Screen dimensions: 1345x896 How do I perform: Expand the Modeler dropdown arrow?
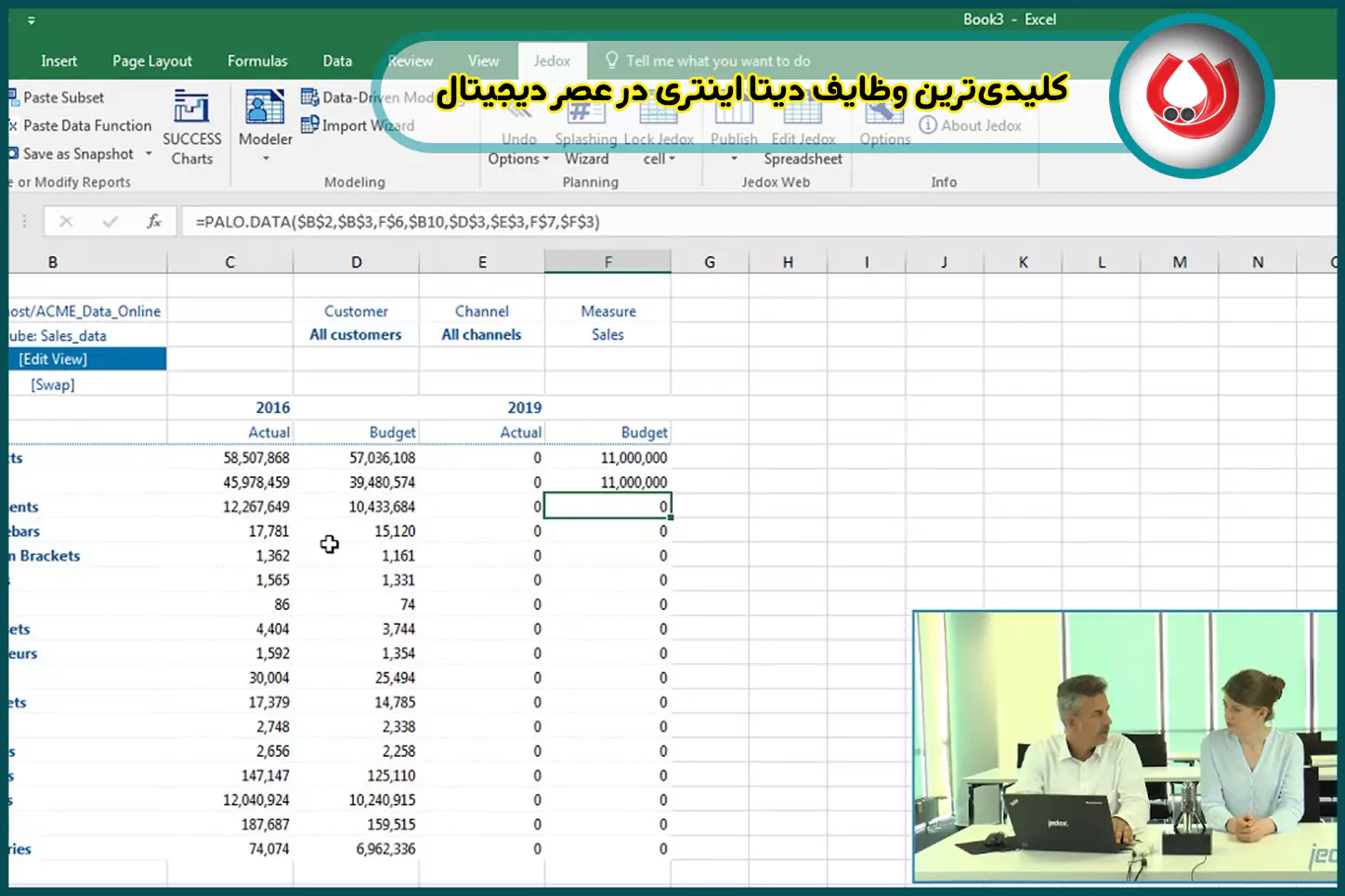[x=264, y=160]
